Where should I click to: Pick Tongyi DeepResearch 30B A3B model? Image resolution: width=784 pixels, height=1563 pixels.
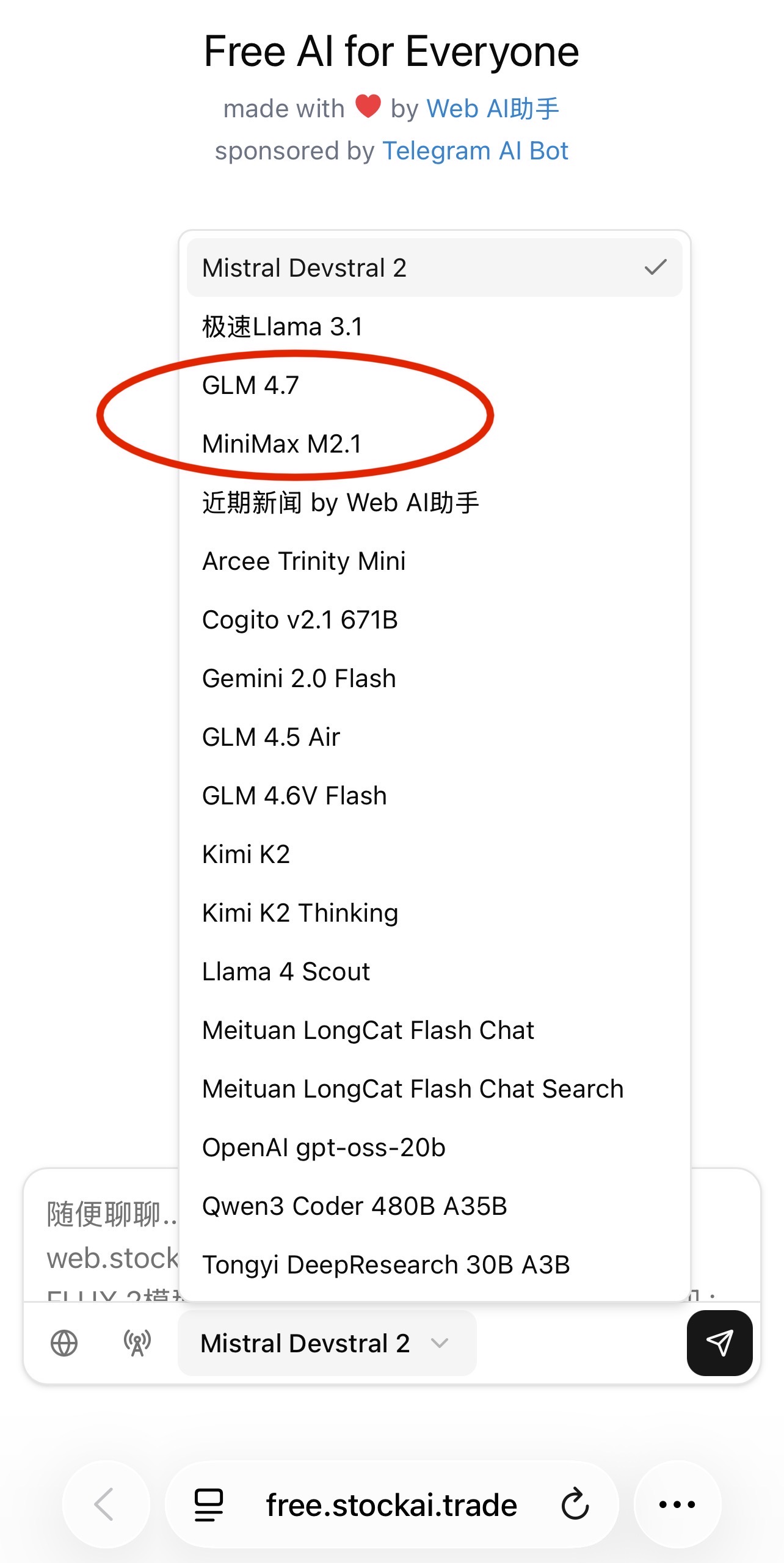point(386,1265)
